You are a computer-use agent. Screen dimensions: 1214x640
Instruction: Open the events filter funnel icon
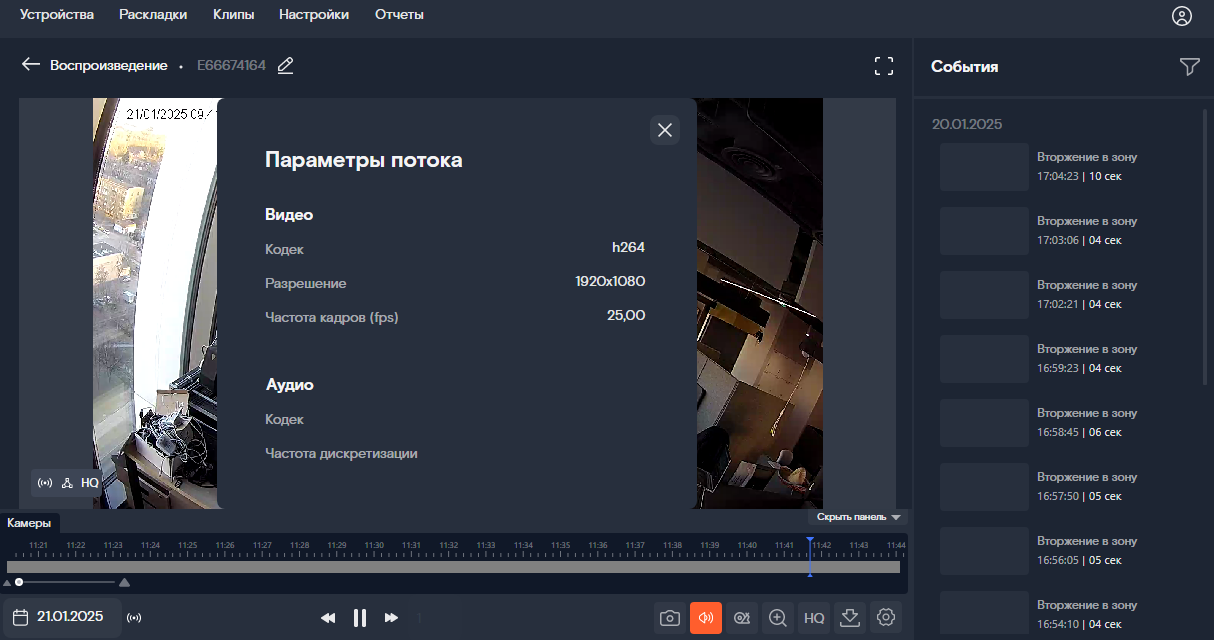pyautogui.click(x=1189, y=67)
